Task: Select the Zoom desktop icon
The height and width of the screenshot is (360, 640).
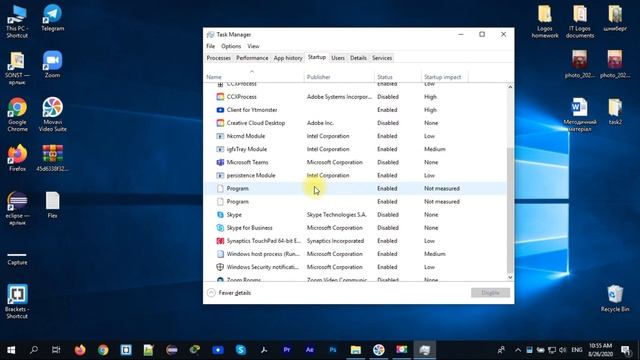Action: click(53, 64)
